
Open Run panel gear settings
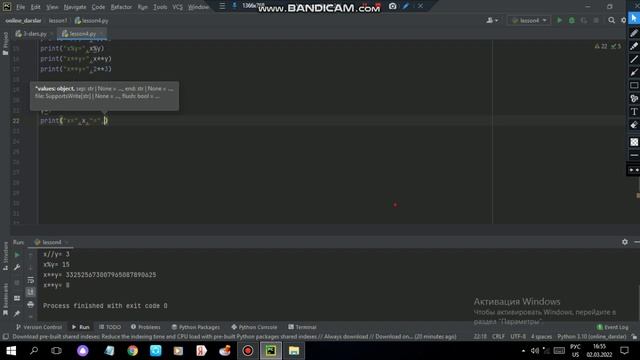click(x=624, y=242)
